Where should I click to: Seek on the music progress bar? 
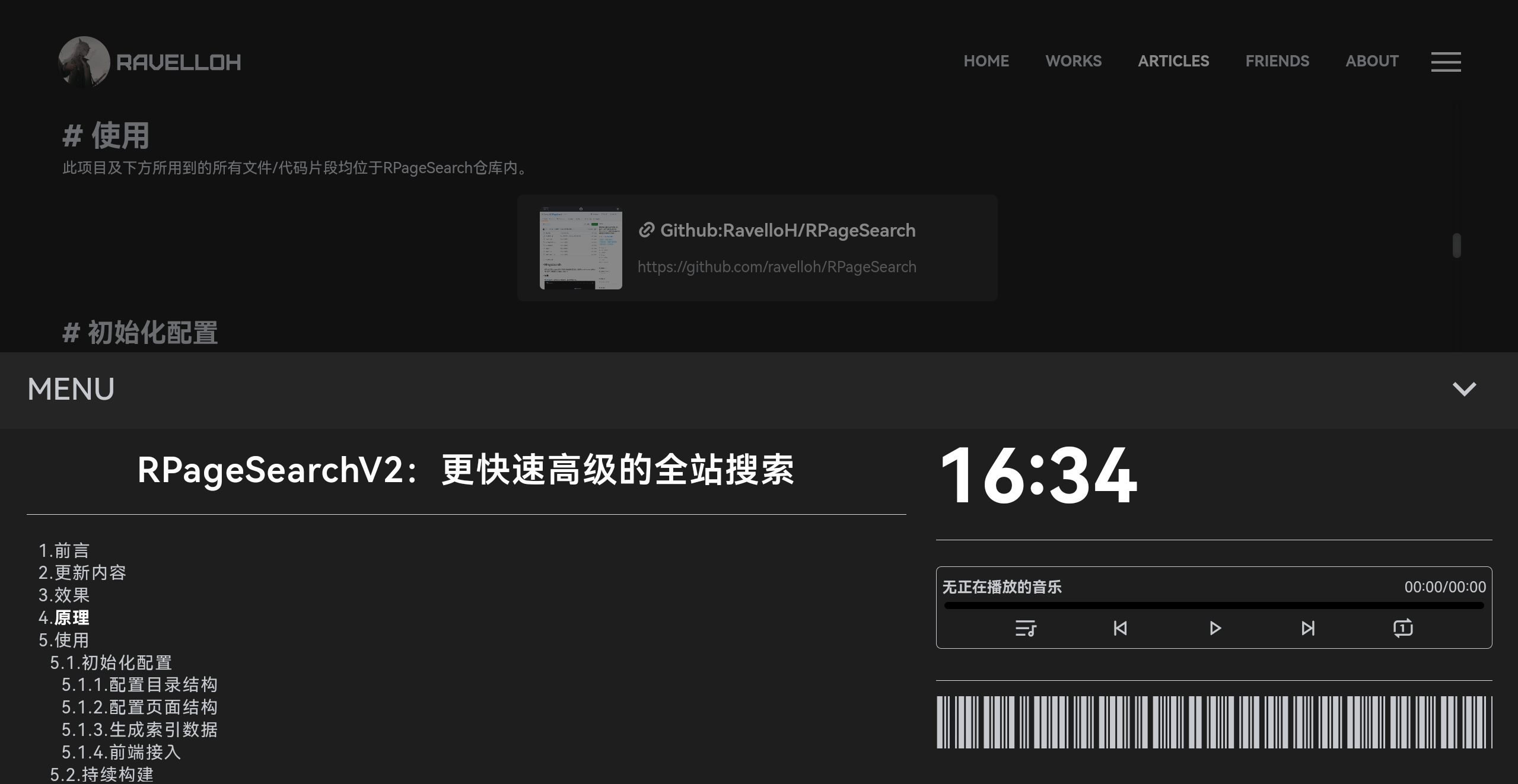tap(1214, 605)
